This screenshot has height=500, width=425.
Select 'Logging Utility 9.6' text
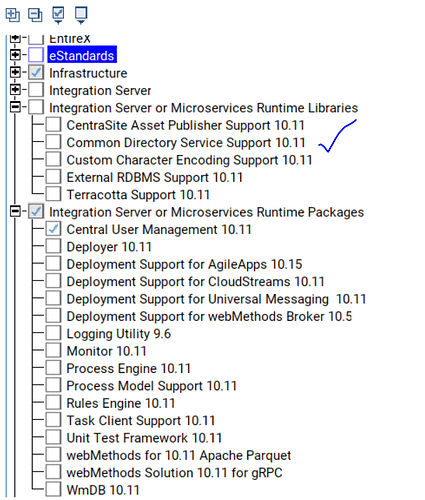[x=119, y=334]
